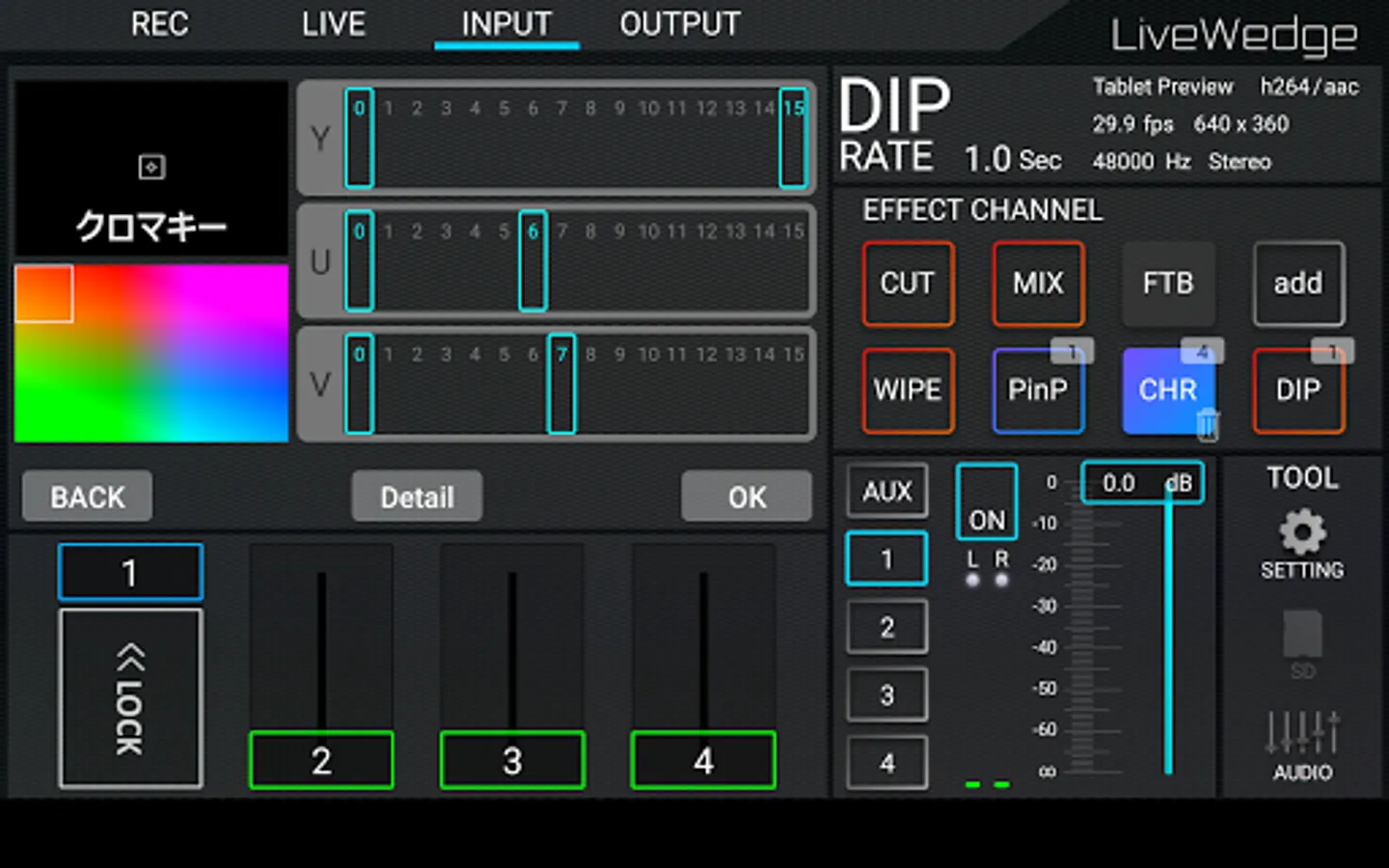This screenshot has height=868, width=1389.
Task: Select audio channel 4
Action: click(887, 763)
